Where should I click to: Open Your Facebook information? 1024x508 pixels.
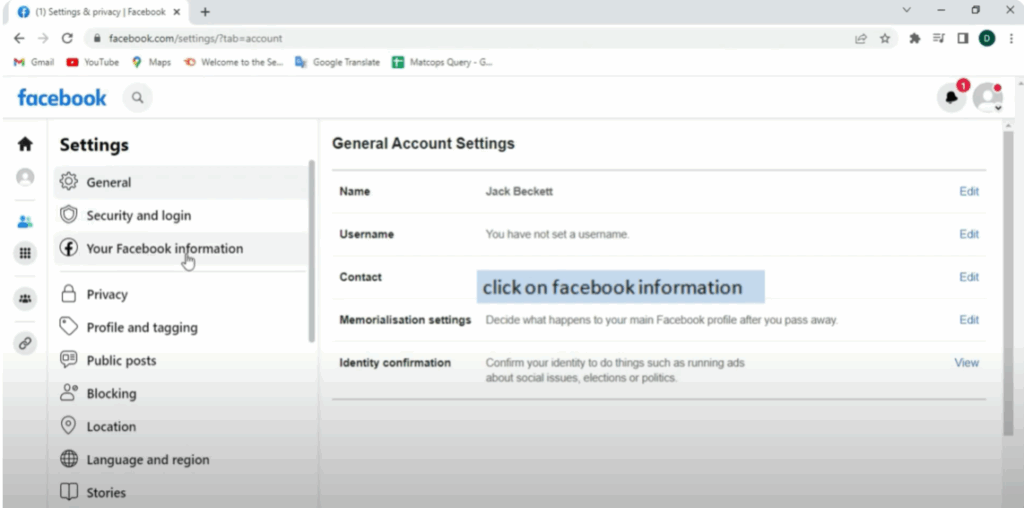coord(181,249)
